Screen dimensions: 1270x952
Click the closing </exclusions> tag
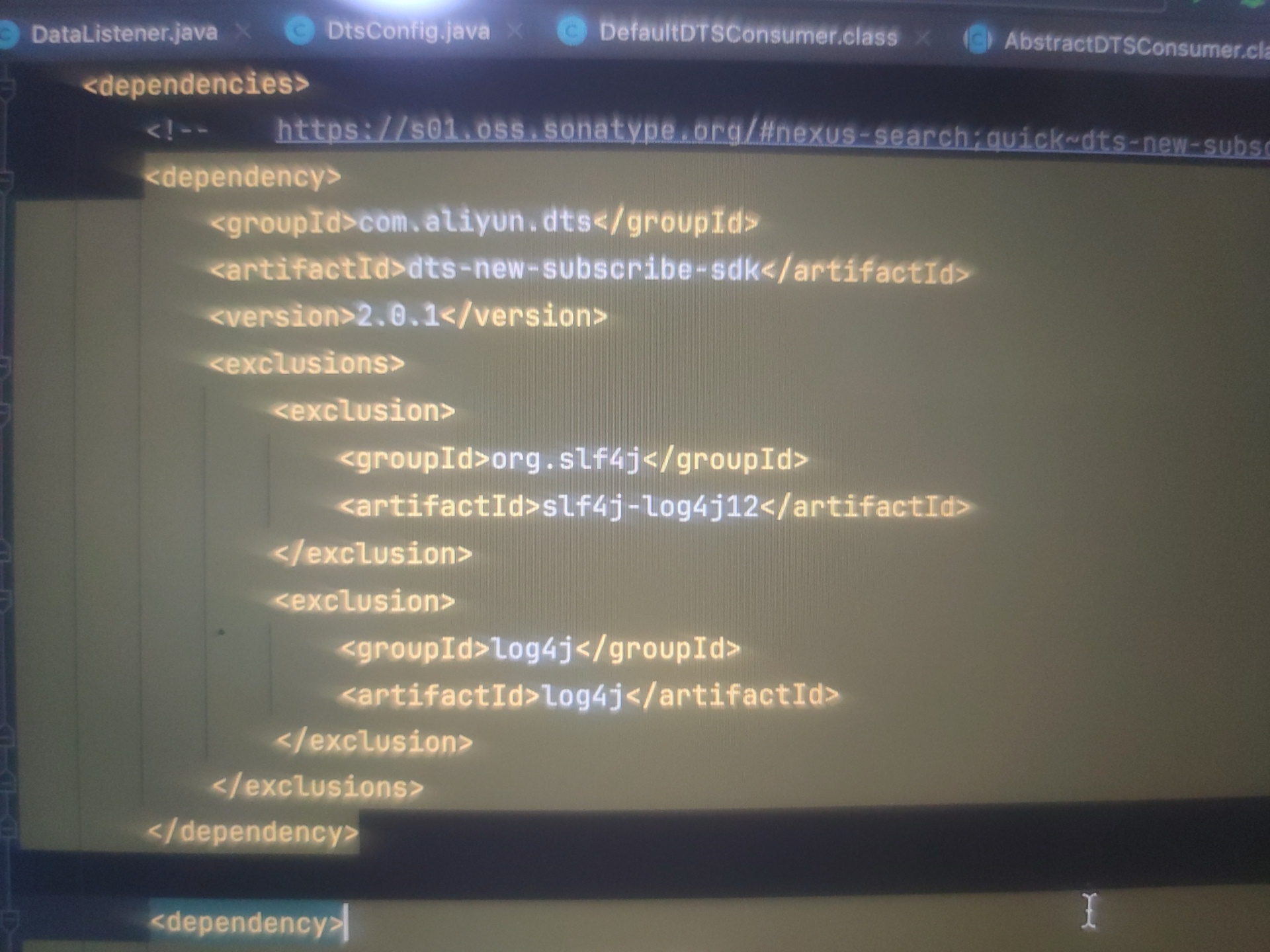(317, 787)
